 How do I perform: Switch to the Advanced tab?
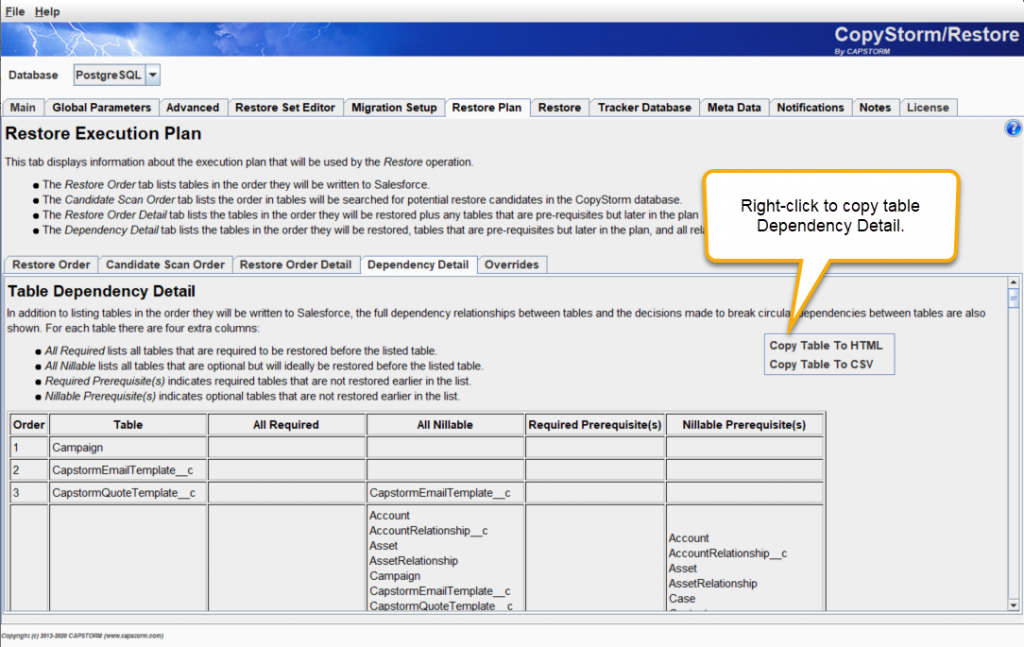click(x=193, y=108)
